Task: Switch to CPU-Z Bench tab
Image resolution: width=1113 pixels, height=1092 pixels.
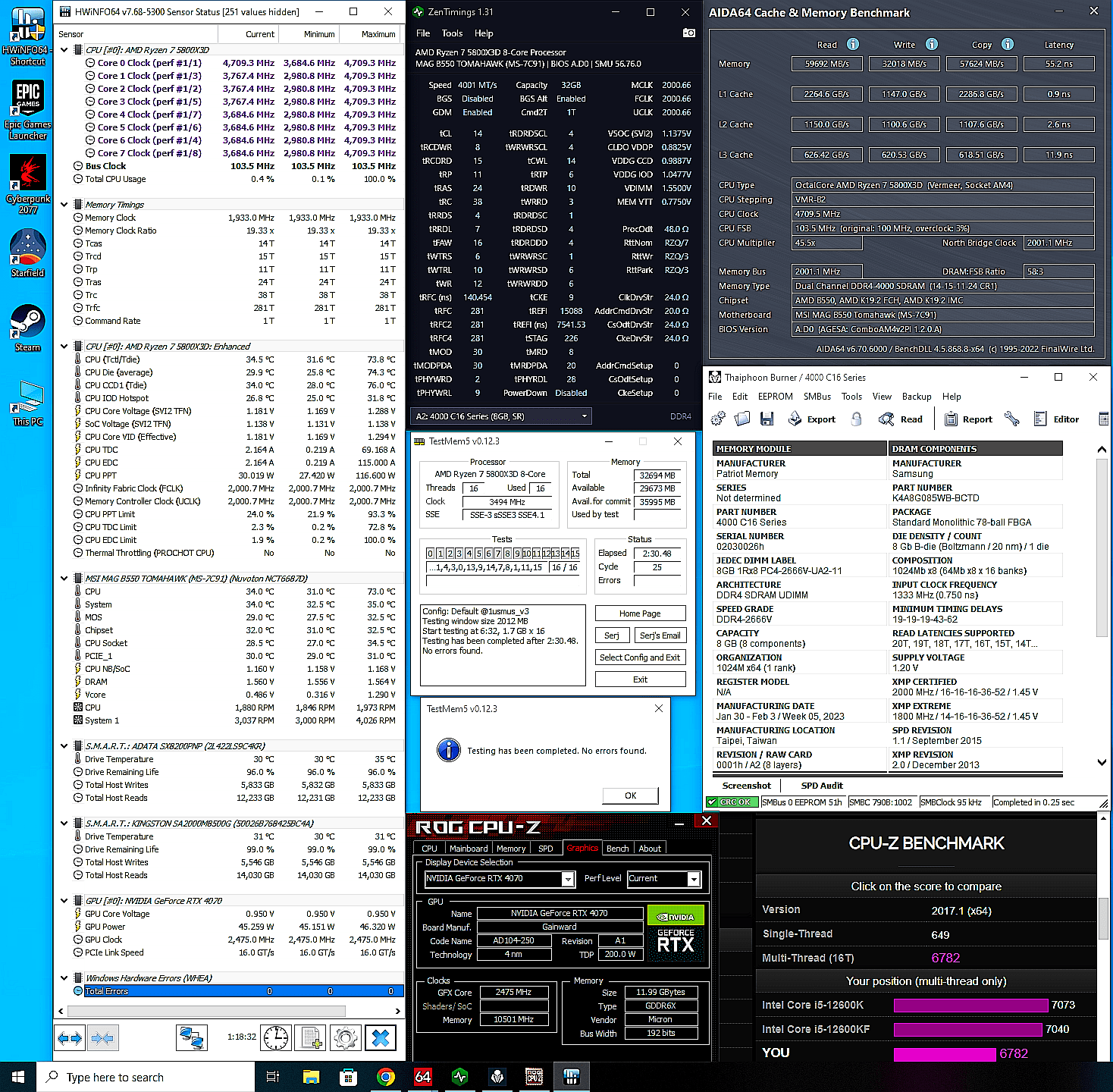Action: 617,849
